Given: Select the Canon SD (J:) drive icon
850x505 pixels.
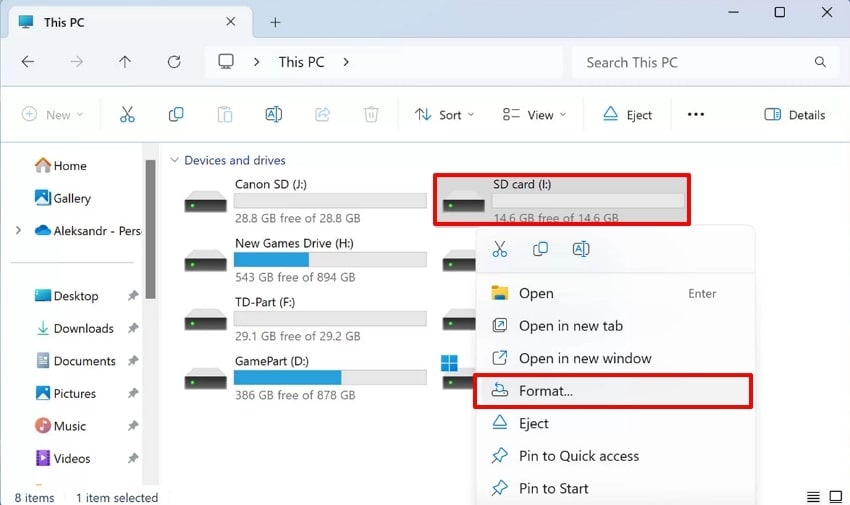Looking at the screenshot, I should tap(205, 201).
